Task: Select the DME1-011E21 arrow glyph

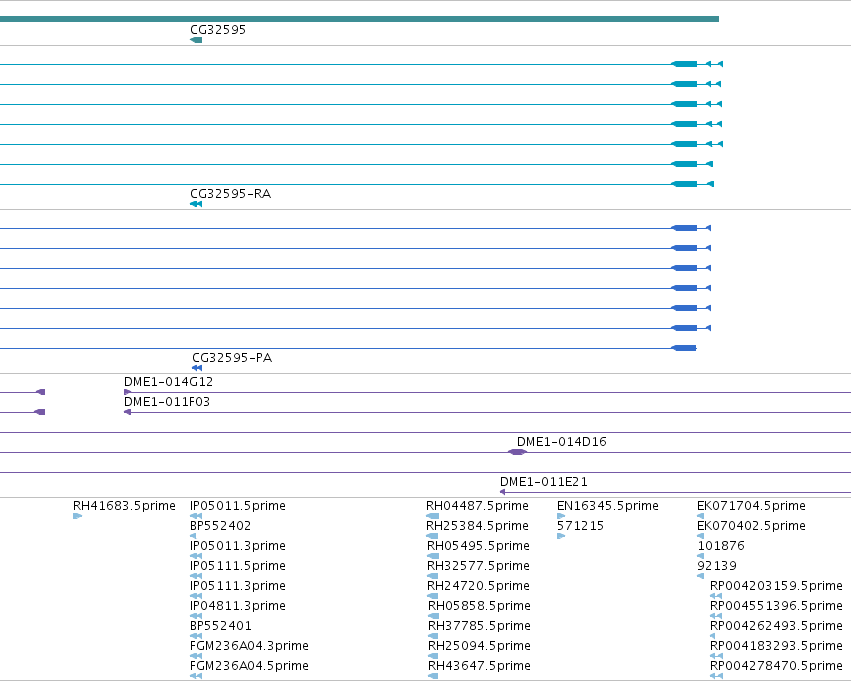Action: pyautogui.click(x=503, y=492)
